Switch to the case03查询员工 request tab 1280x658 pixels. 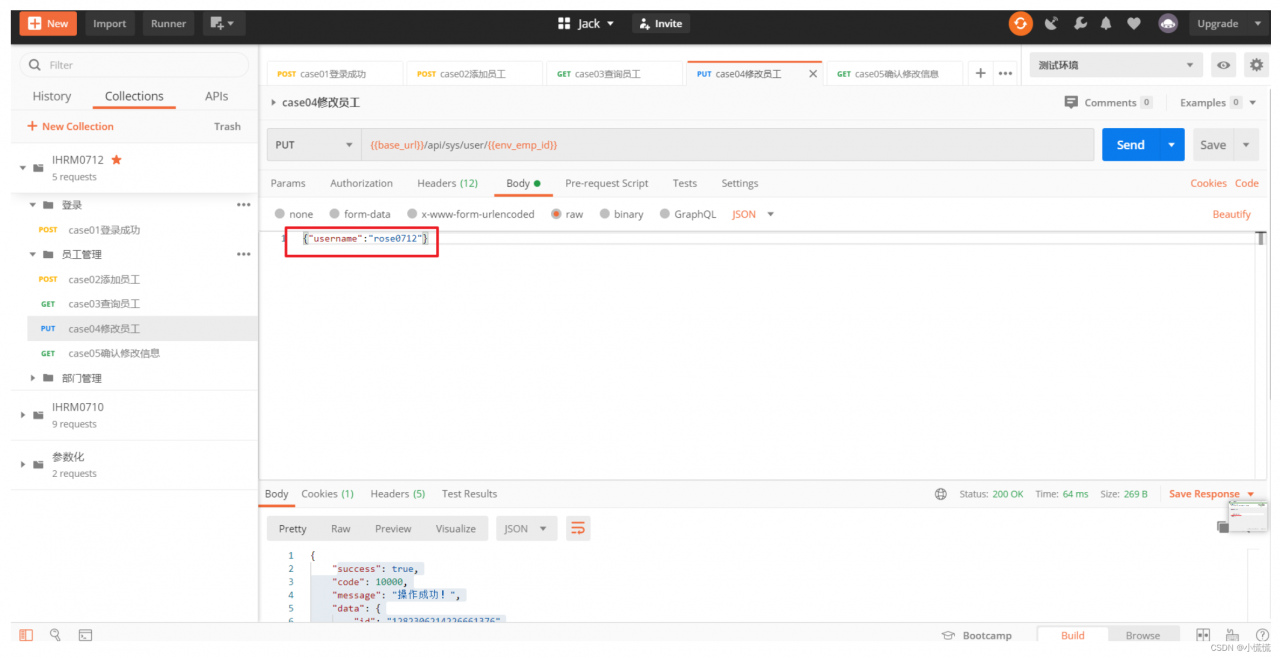(613, 74)
